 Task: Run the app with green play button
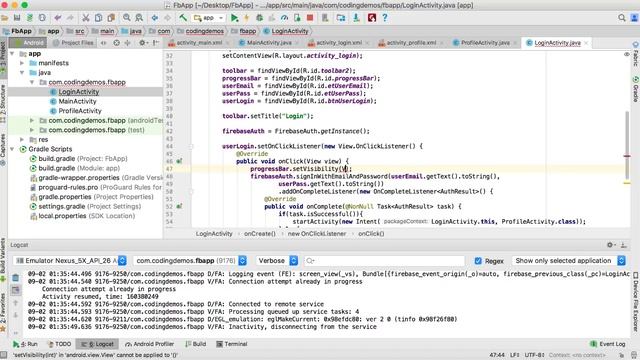pos(234,18)
